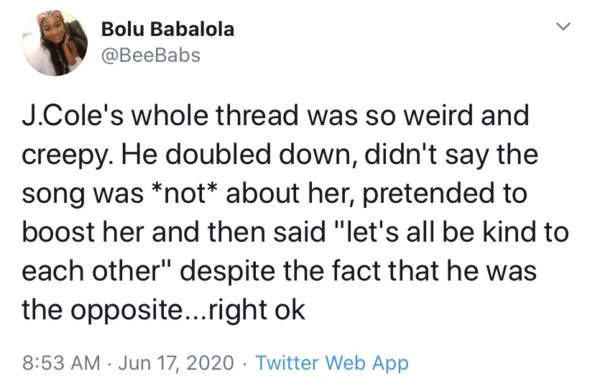Open Bolu Babalola's profile picture
This screenshot has width=595, height=387.
pyautogui.click(x=55, y=43)
